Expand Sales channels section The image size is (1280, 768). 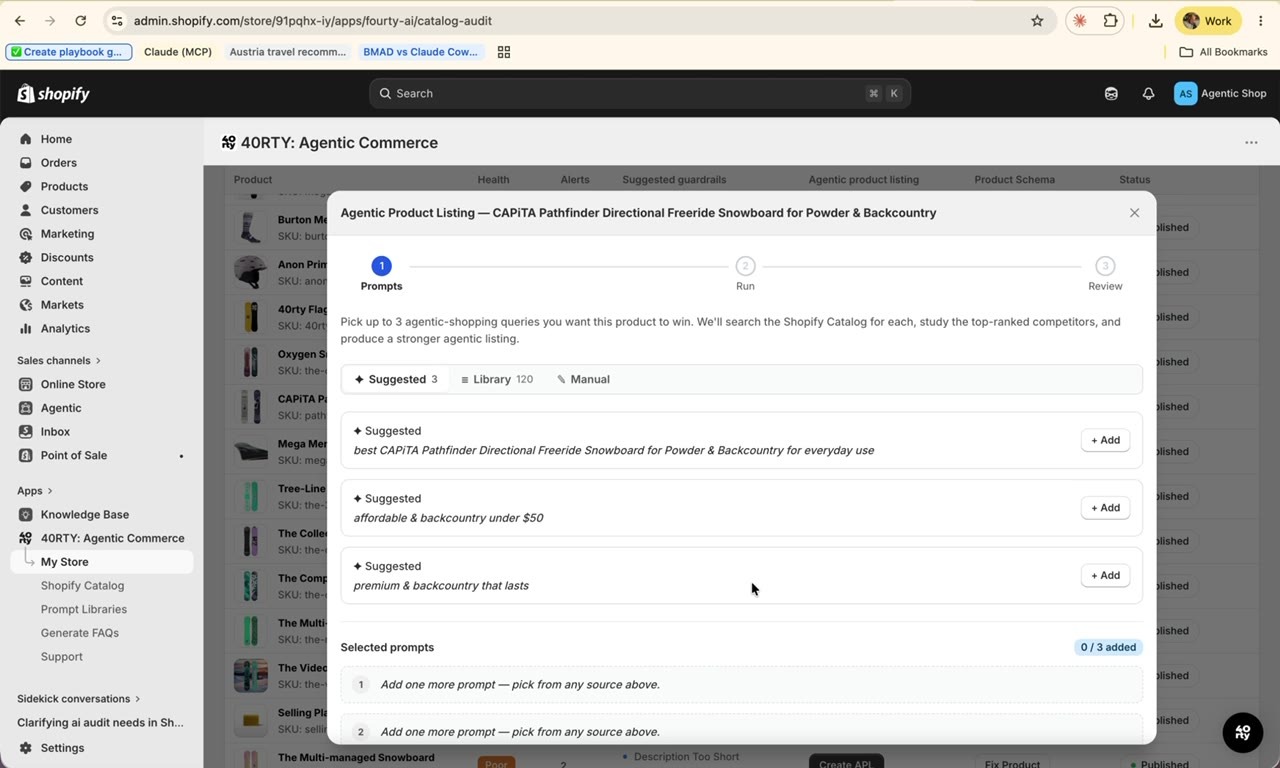point(59,360)
